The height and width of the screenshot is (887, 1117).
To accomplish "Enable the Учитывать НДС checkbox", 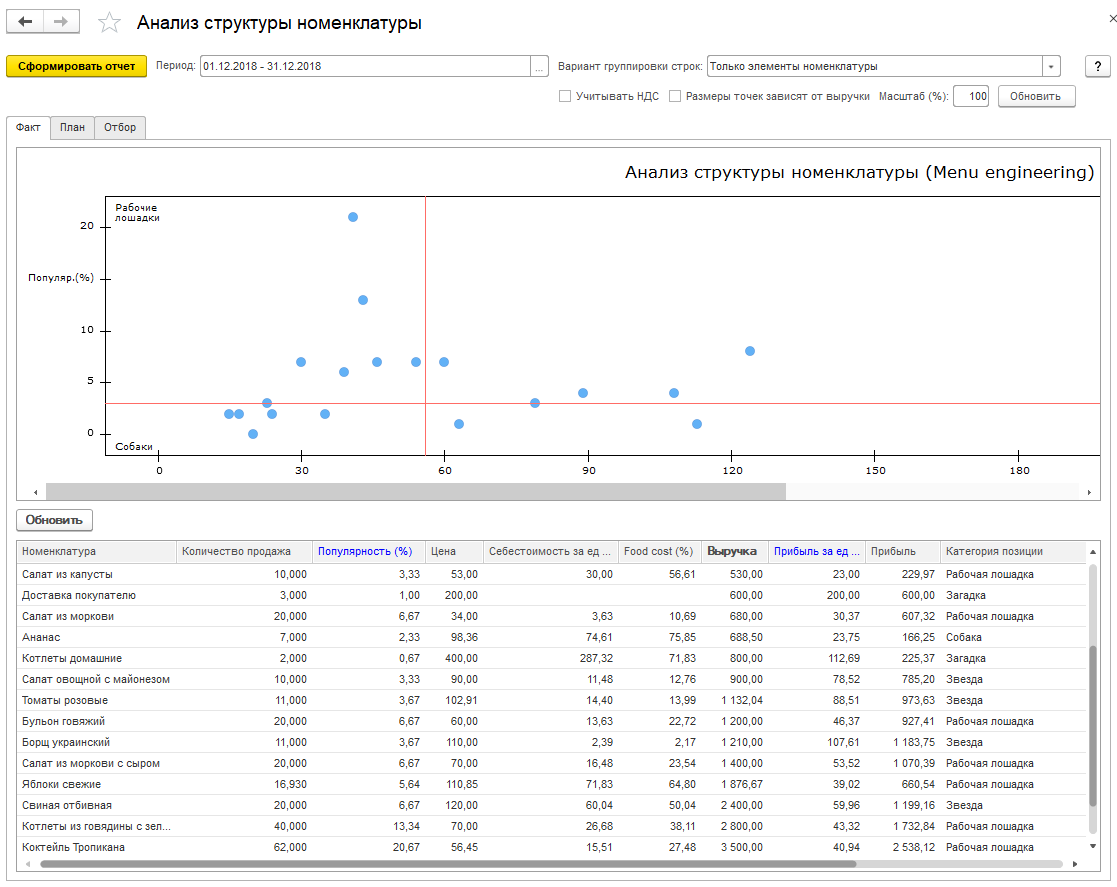I will pos(565,97).
